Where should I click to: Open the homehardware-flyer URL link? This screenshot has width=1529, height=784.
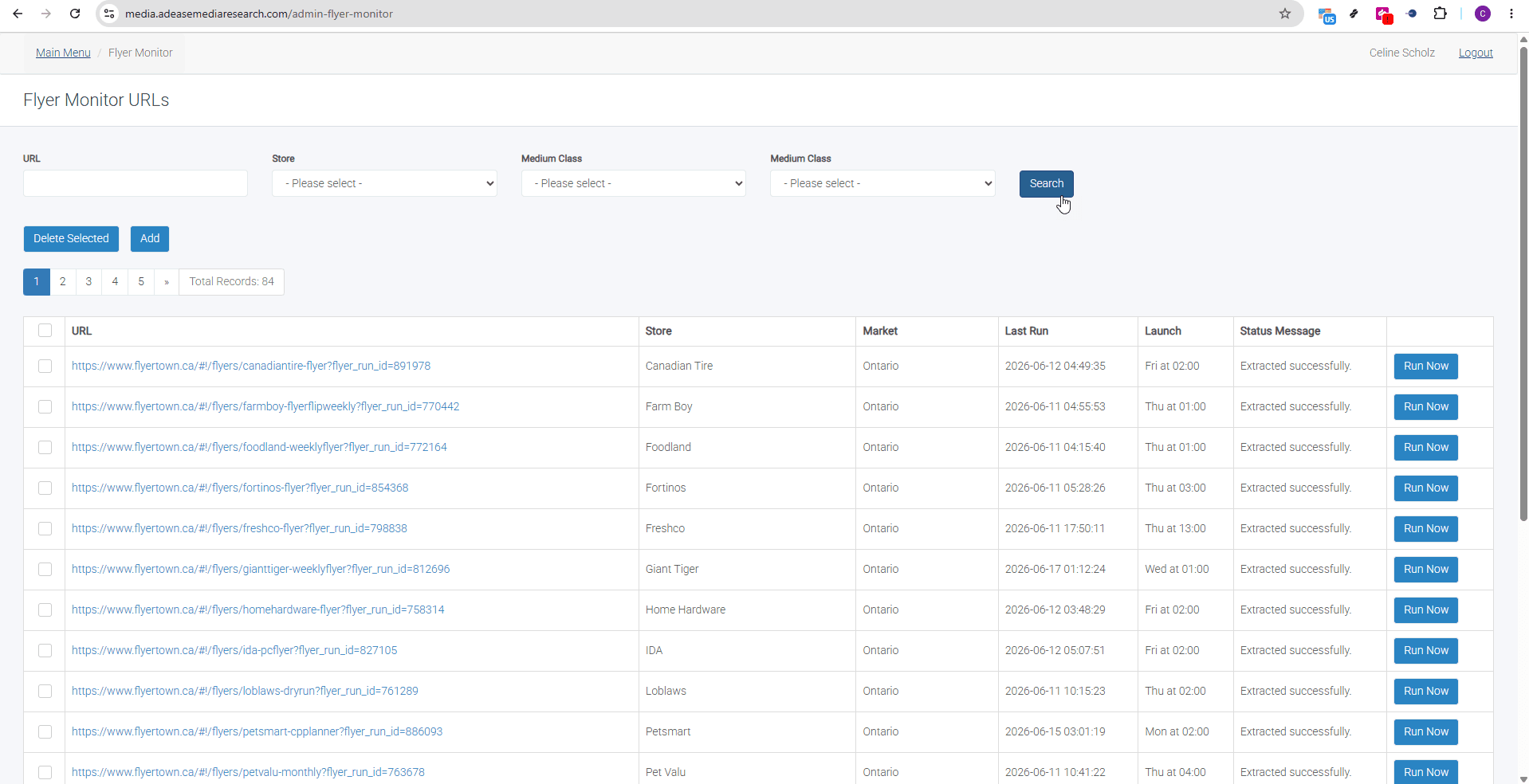[x=258, y=610]
